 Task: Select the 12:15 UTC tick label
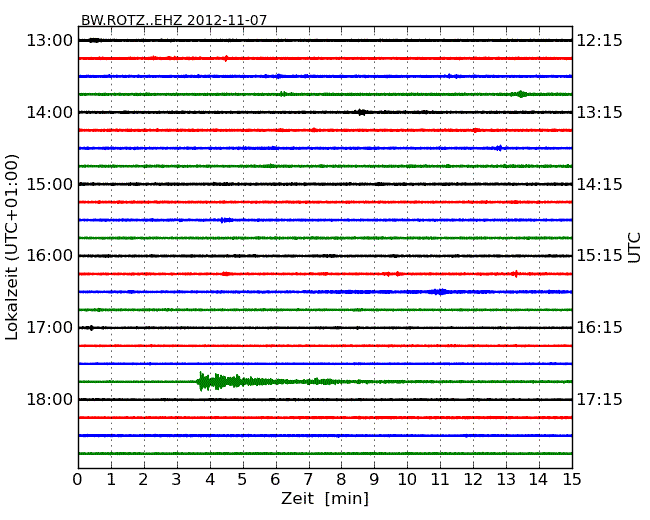tap(600, 41)
